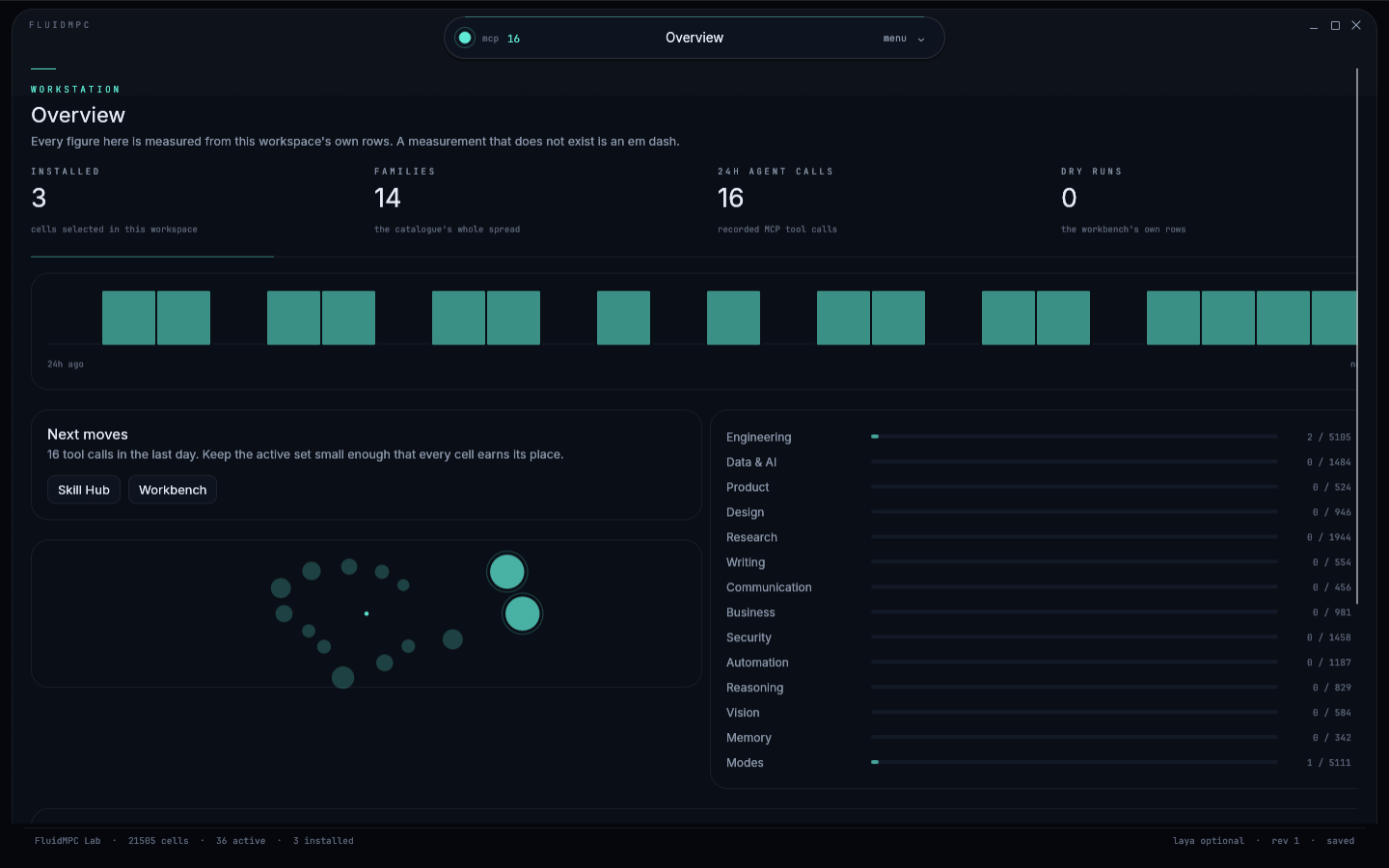Screen dimensions: 1389x868
Task: Click the mcp 16 counter in top bar
Action: [502, 39]
